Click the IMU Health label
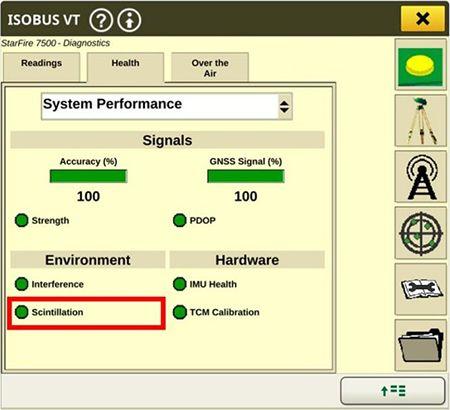Viewport: 450px width, 410px height. coord(213,284)
